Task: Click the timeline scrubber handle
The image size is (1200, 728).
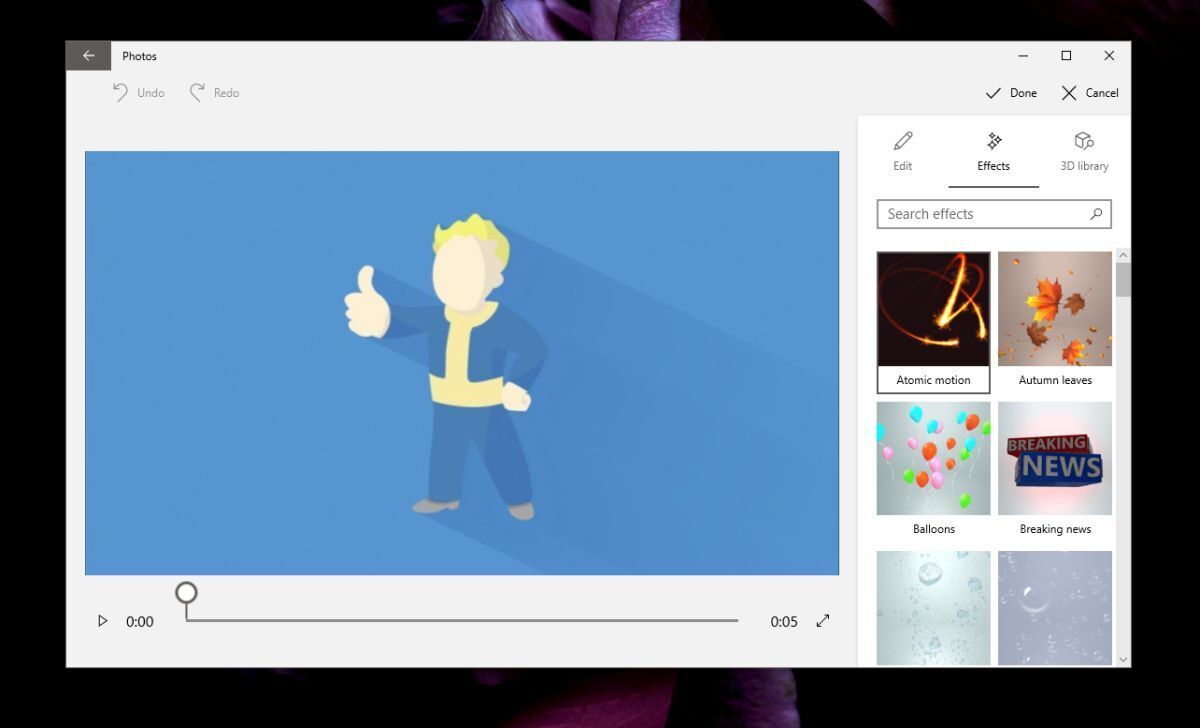Action: pyautogui.click(x=186, y=592)
